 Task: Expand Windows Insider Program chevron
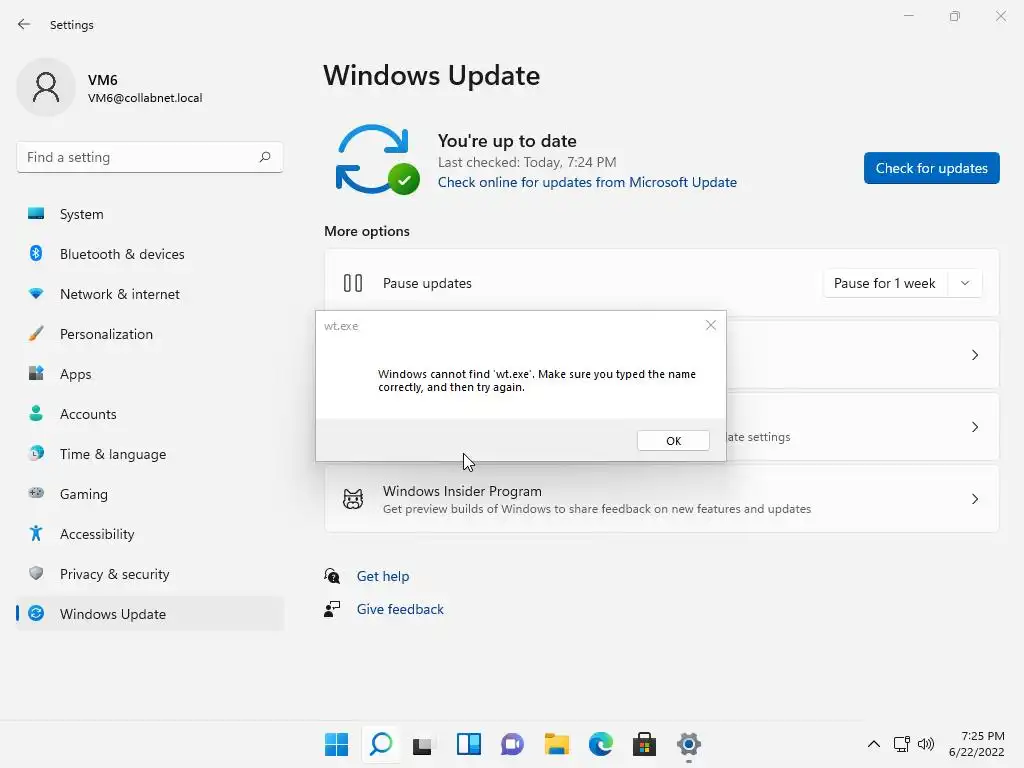[x=974, y=499]
